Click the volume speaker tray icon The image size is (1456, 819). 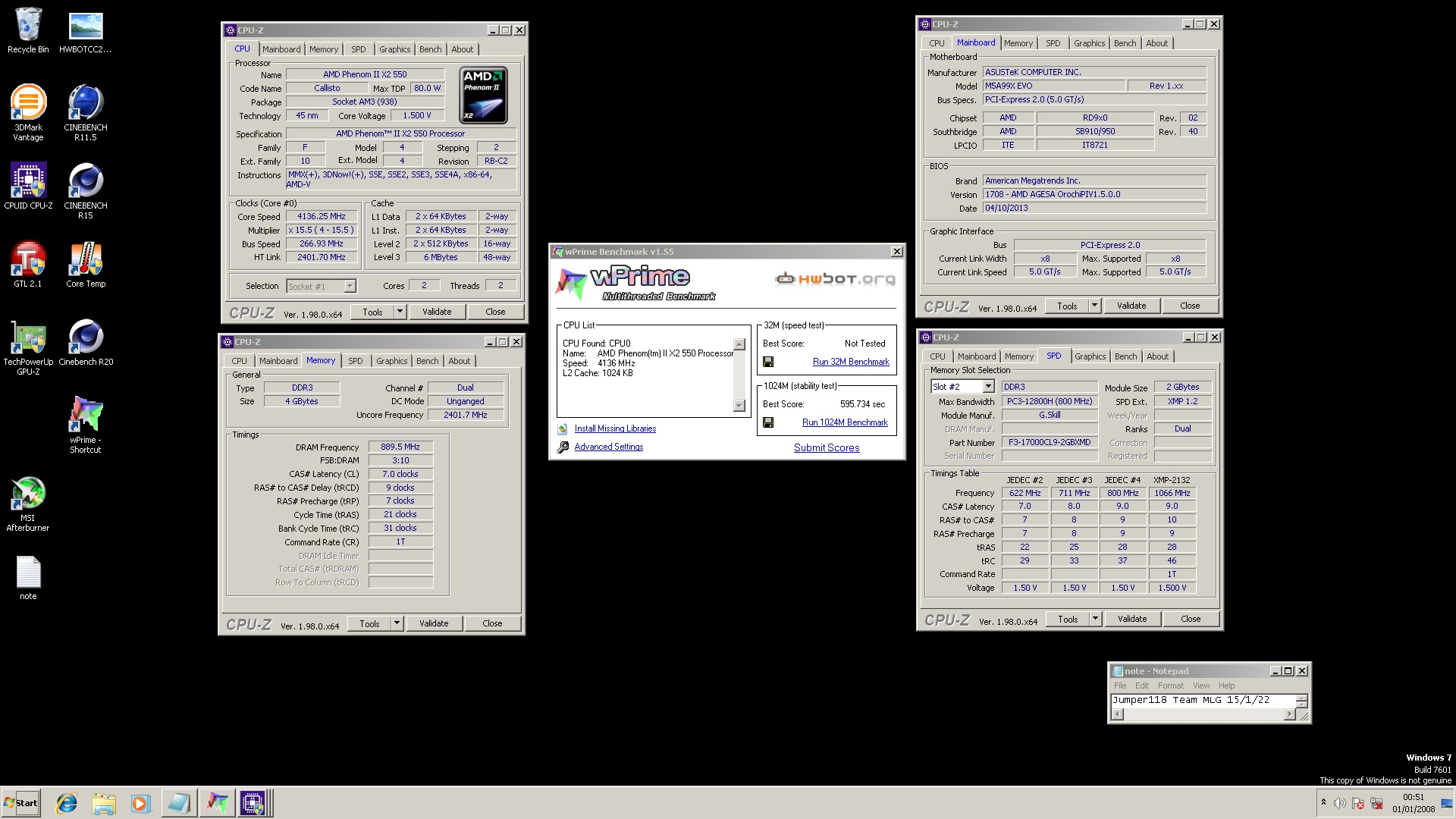tap(1340, 803)
